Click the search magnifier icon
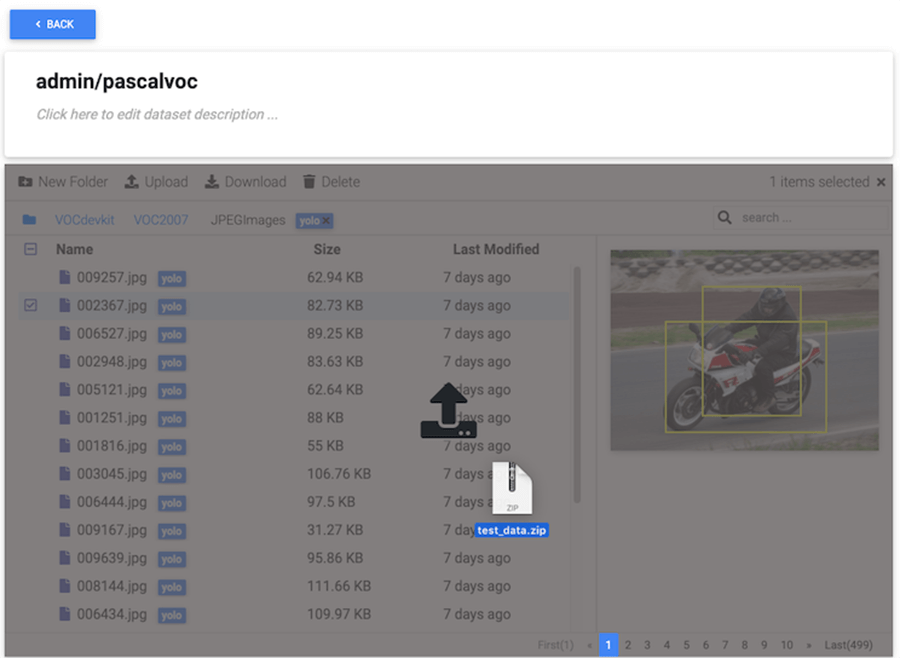 pos(725,217)
